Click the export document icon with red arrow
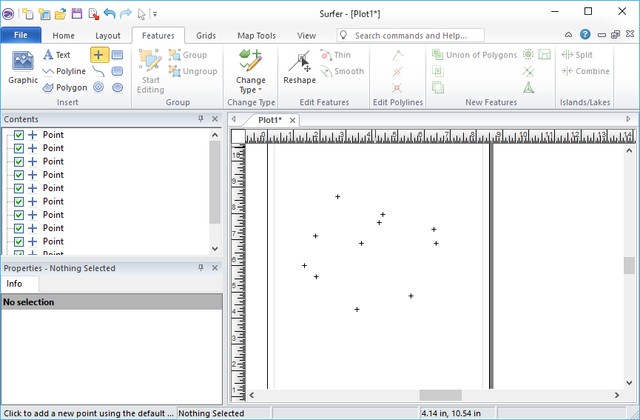The width and height of the screenshot is (640, 420). click(x=93, y=14)
